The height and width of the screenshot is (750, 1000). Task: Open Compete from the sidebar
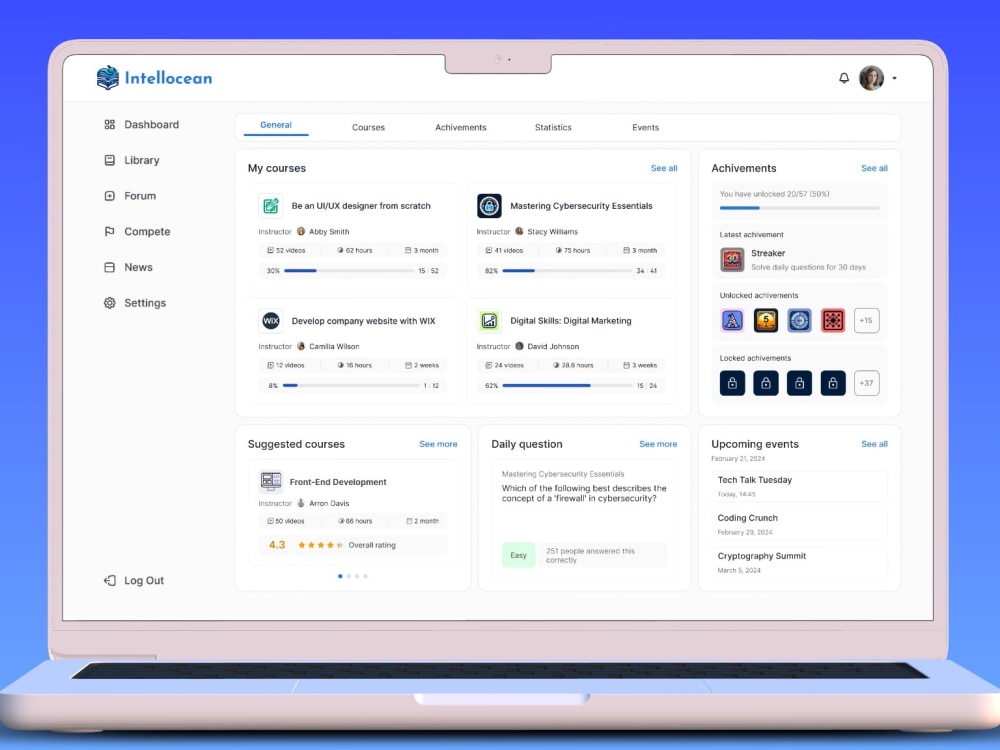pos(137,232)
